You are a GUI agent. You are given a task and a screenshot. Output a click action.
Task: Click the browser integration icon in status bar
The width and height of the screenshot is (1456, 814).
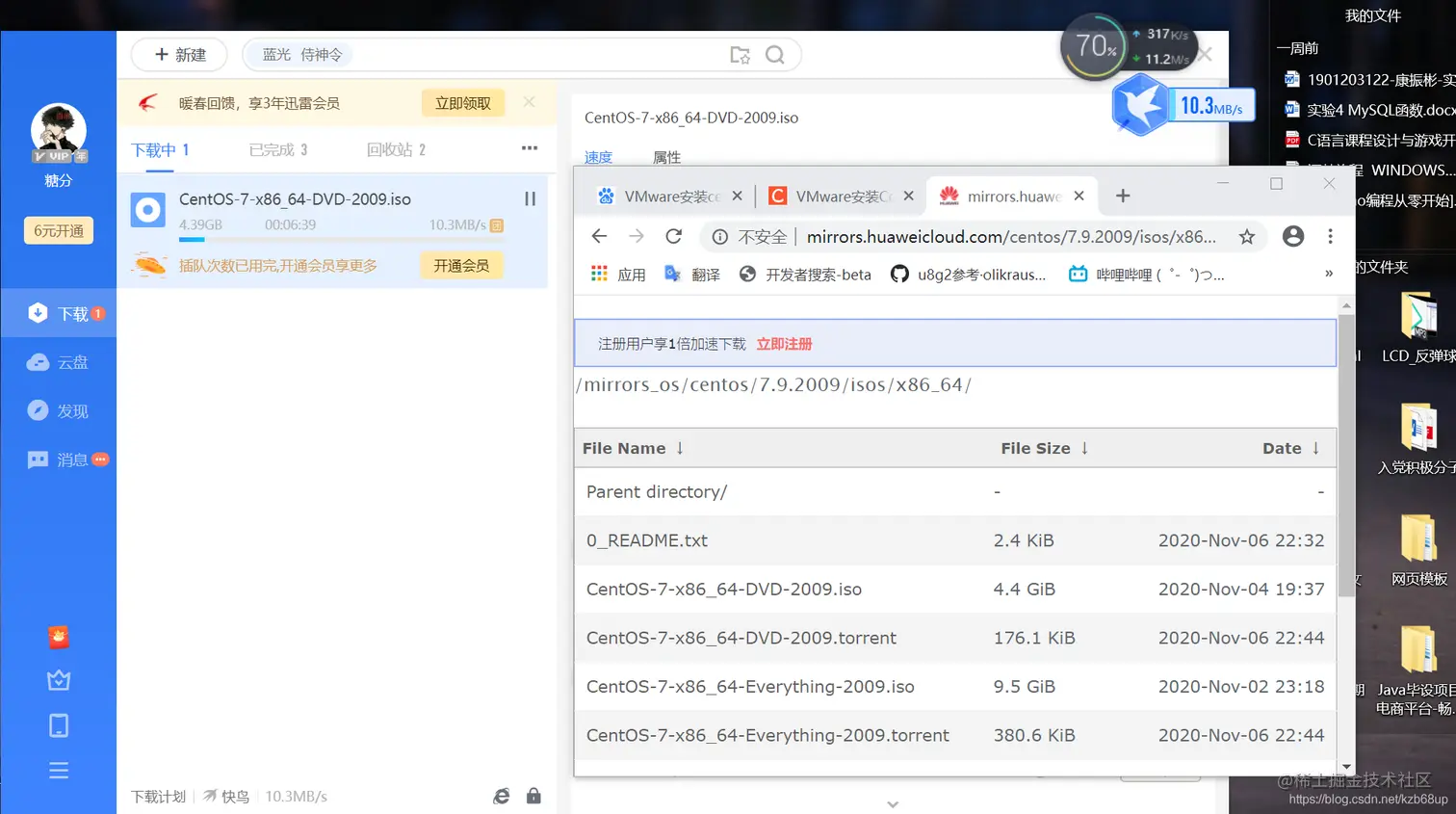click(502, 796)
